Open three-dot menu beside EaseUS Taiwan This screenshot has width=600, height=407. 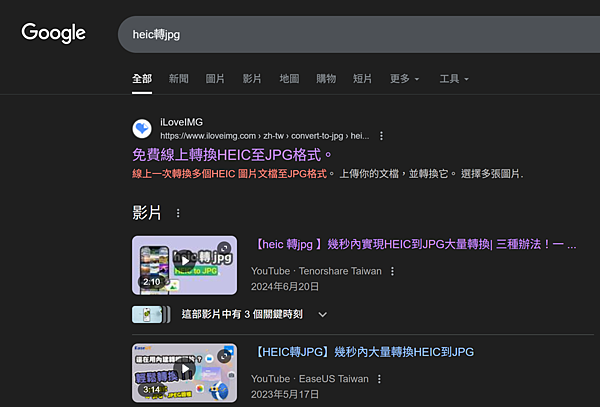(x=379, y=379)
